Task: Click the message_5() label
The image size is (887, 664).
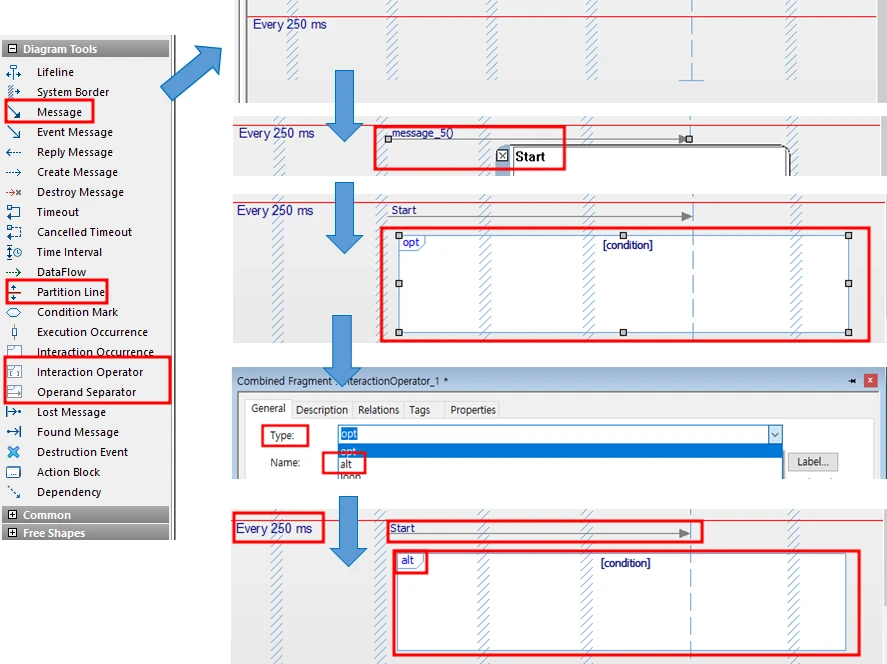Action: pyautogui.click(x=423, y=133)
